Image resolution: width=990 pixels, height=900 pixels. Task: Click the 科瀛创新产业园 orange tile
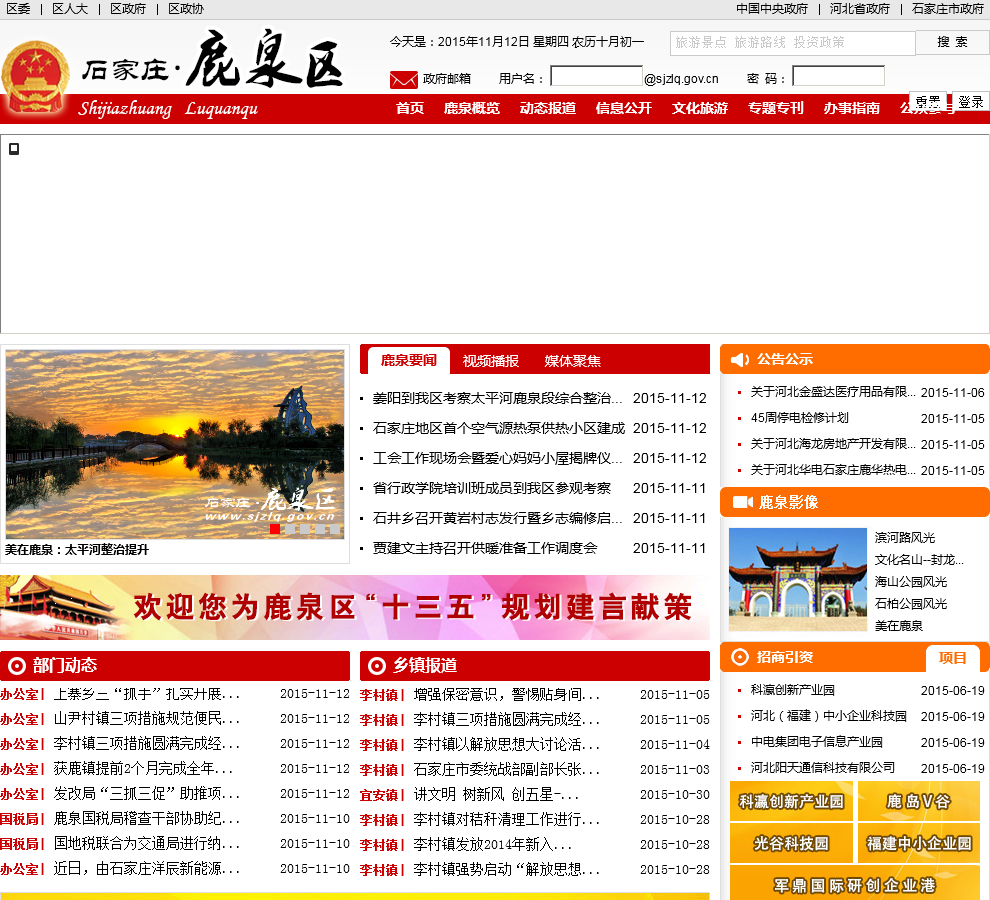click(x=791, y=801)
